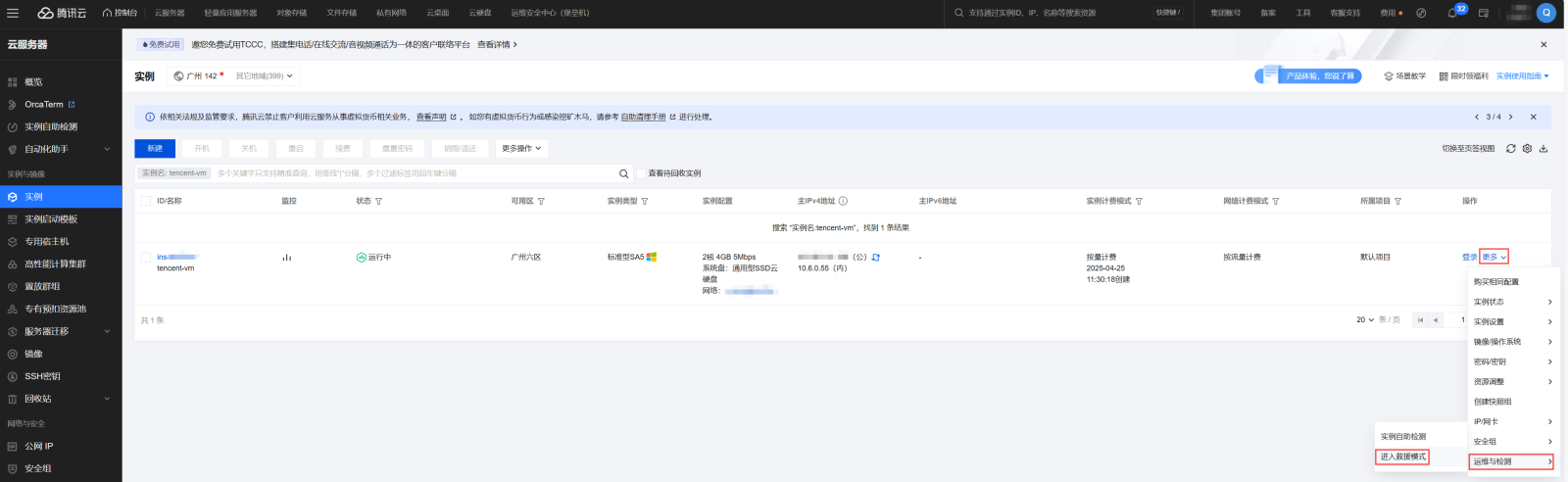Open 镜像/操作系统 submenu
The width and height of the screenshot is (1568, 482).
(x=1512, y=342)
